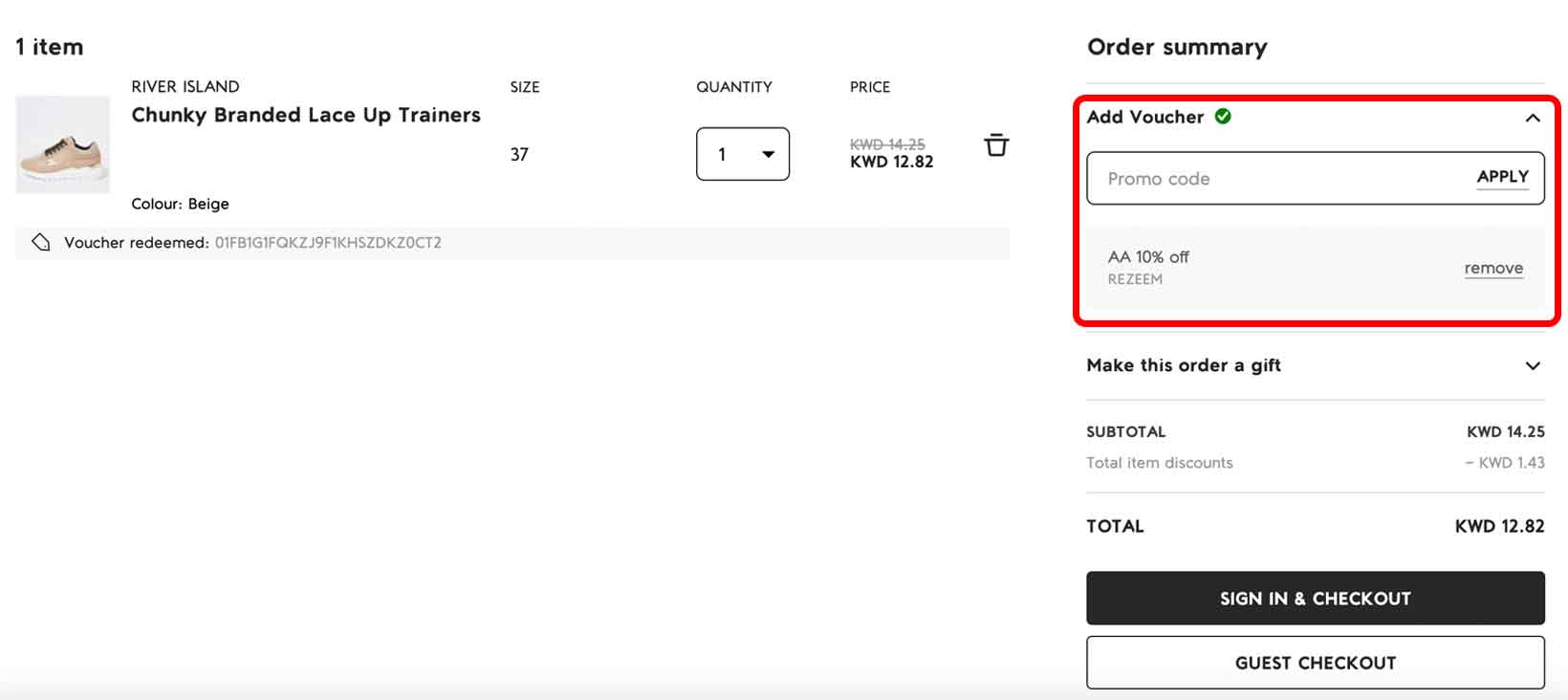Click the Promo code input field
Image resolution: width=1568 pixels, height=700 pixels.
[x=1243, y=178]
